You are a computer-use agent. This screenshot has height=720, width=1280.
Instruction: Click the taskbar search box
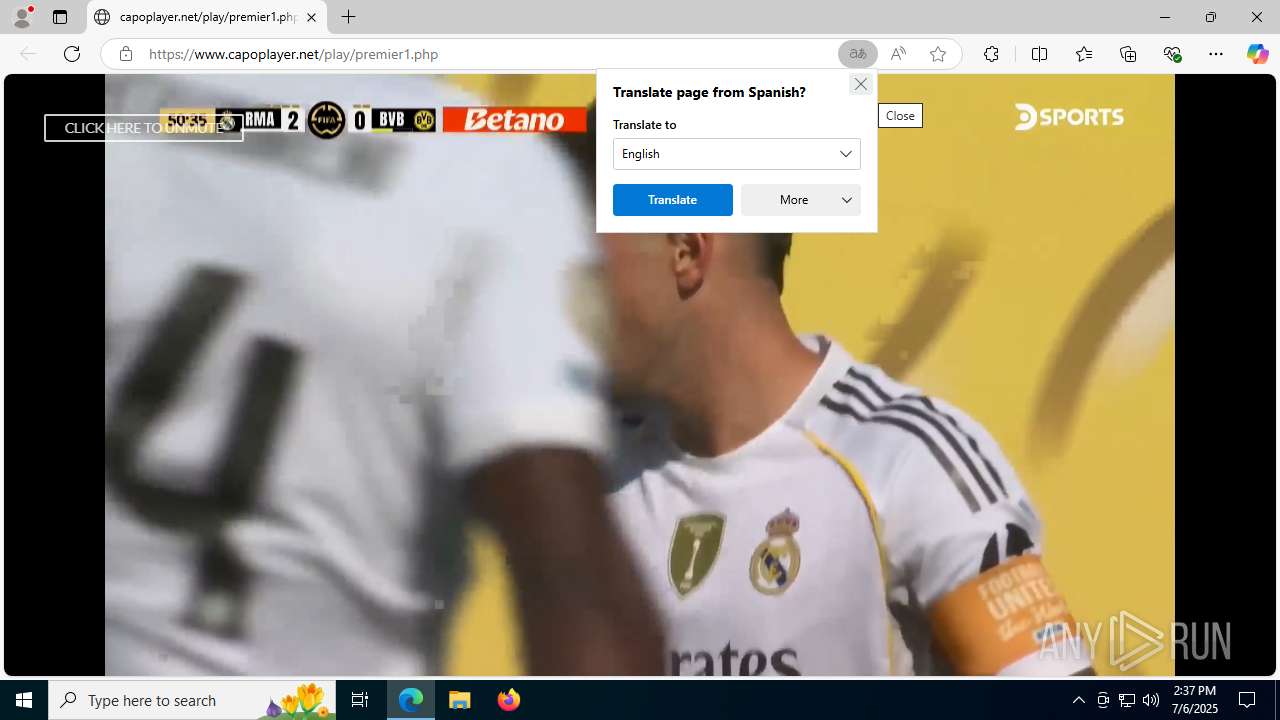pyautogui.click(x=192, y=700)
